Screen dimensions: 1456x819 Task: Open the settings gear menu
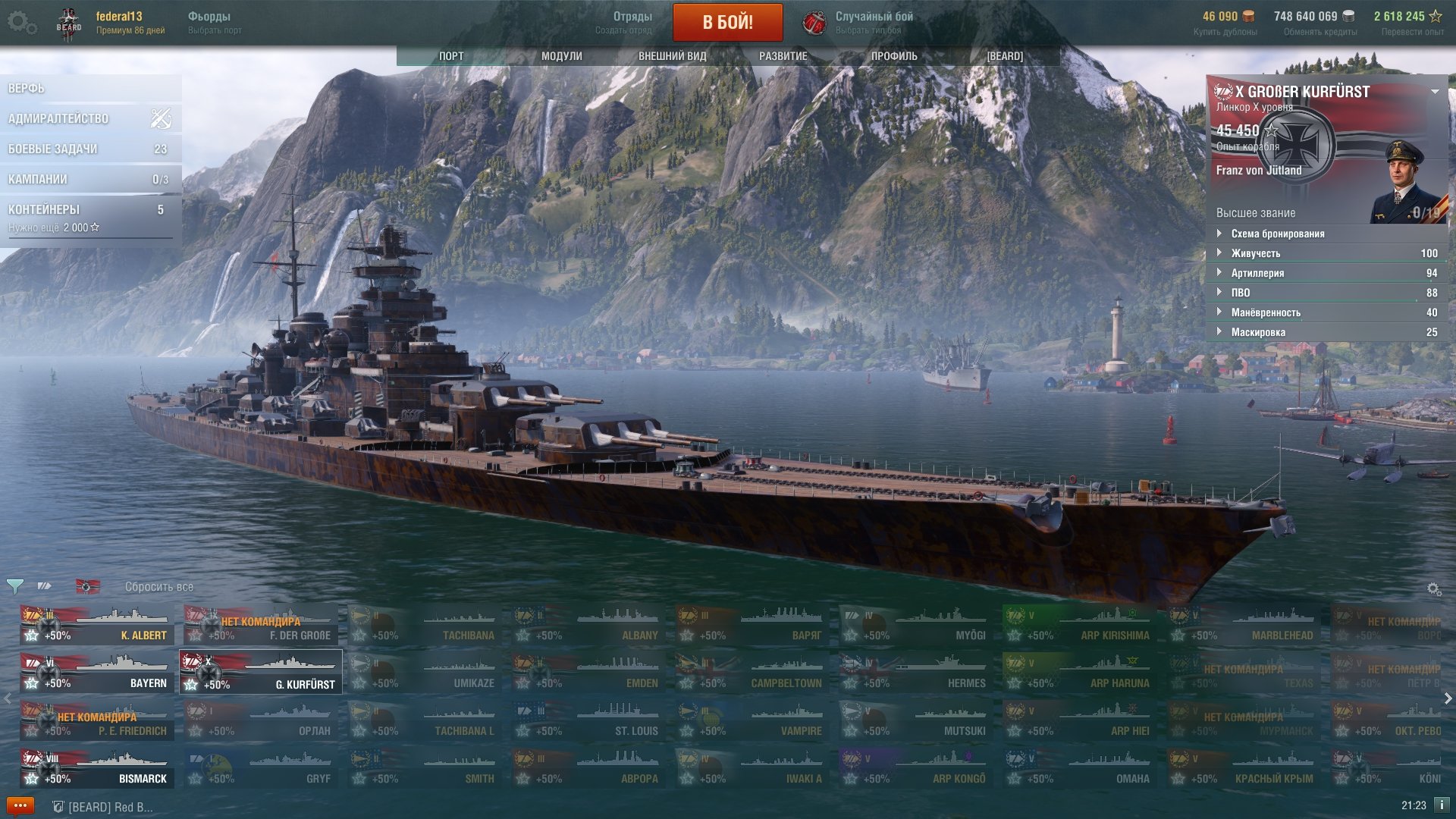pos(21,23)
